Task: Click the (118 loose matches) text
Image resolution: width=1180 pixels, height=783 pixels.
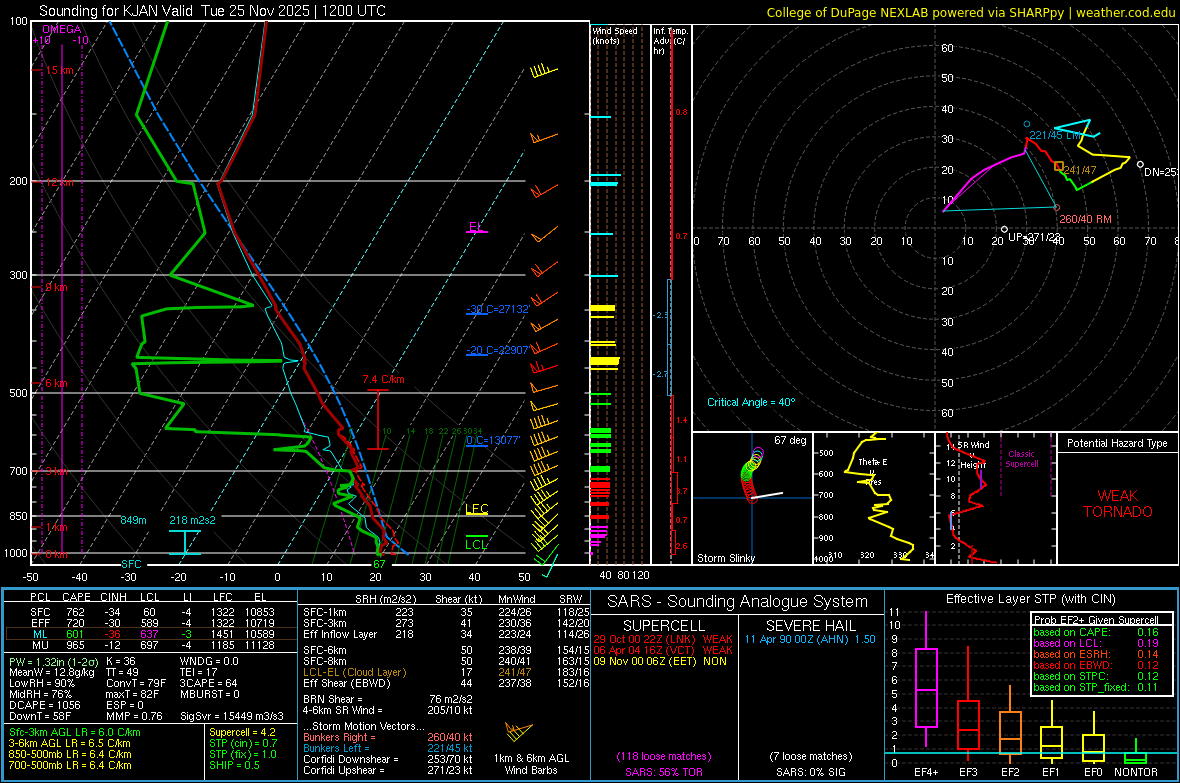Action: [x=664, y=756]
